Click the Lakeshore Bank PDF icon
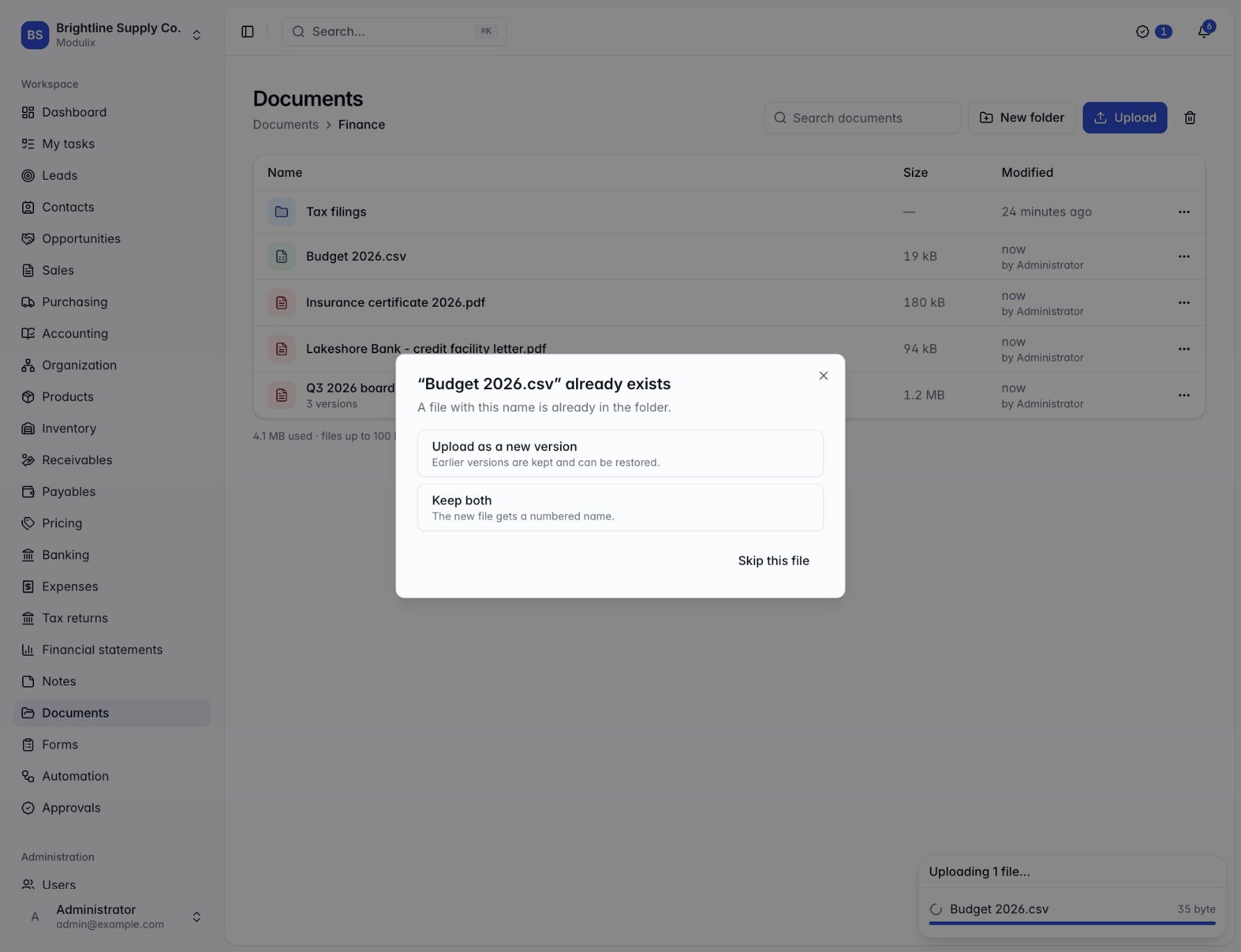1241x952 pixels. point(281,349)
